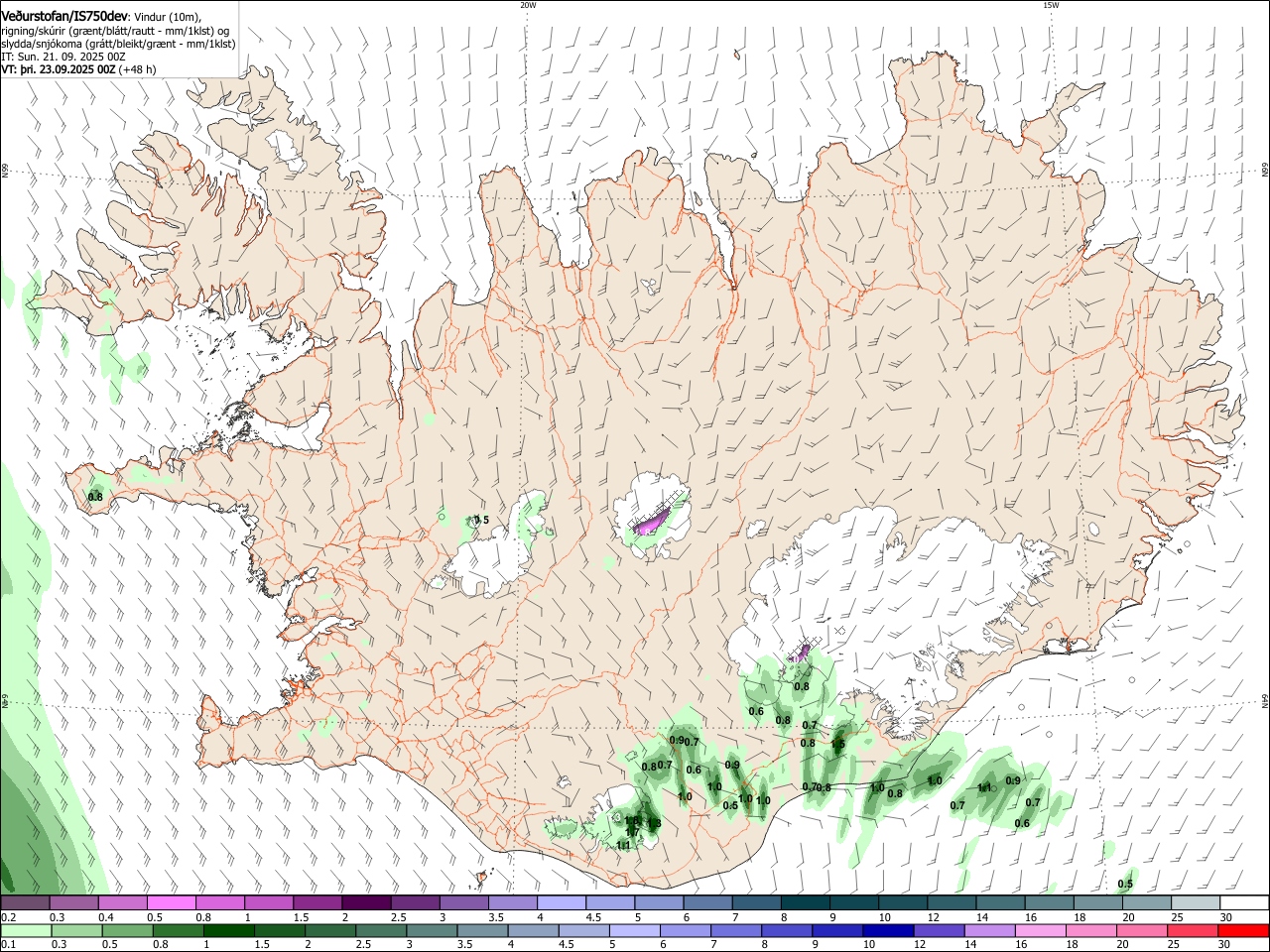Click the 1.5 precipitation value south of Vatnajökull
Viewport: 1270px width, 952px height.
pyautogui.click(x=837, y=744)
